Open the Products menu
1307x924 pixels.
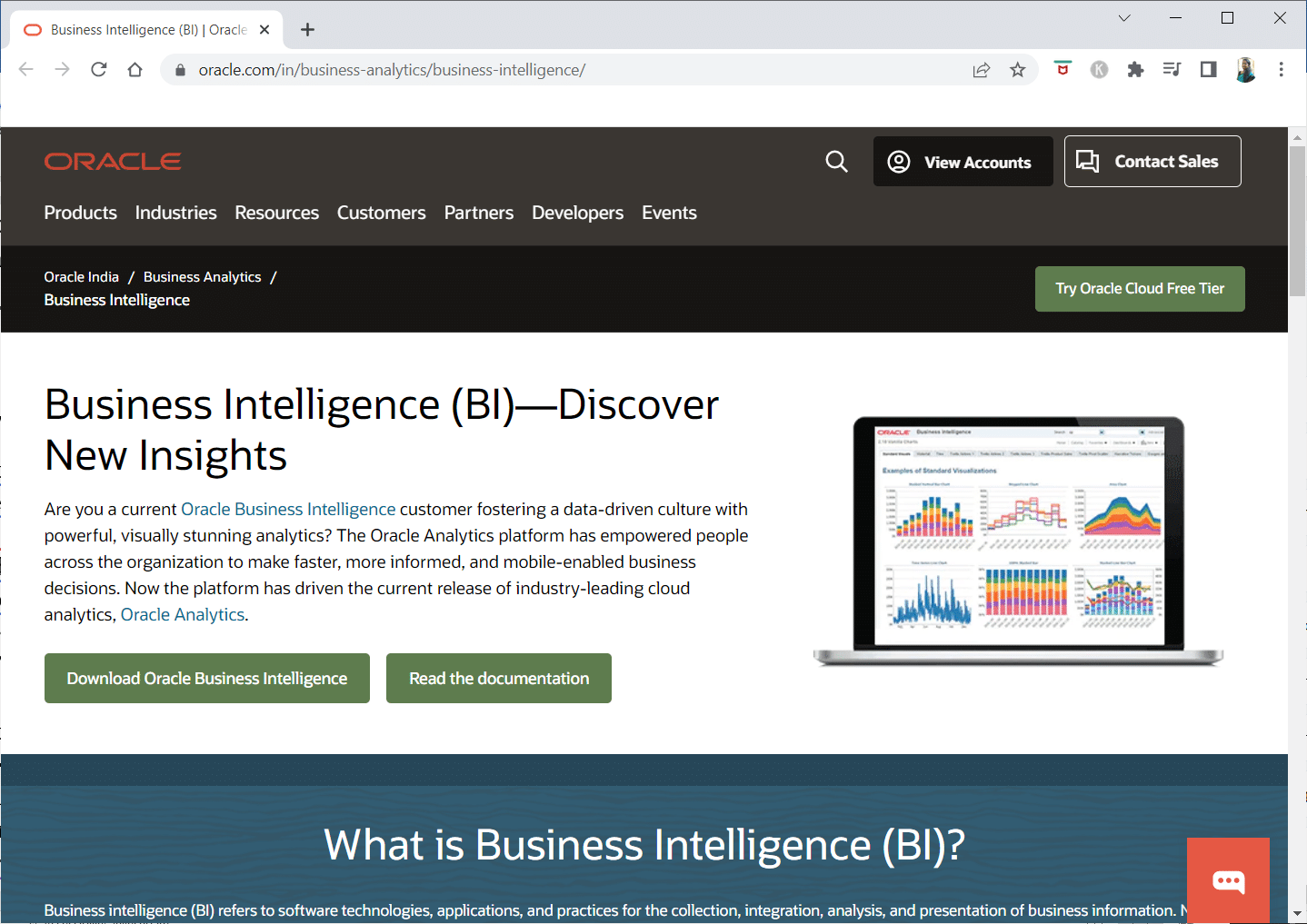point(81,213)
